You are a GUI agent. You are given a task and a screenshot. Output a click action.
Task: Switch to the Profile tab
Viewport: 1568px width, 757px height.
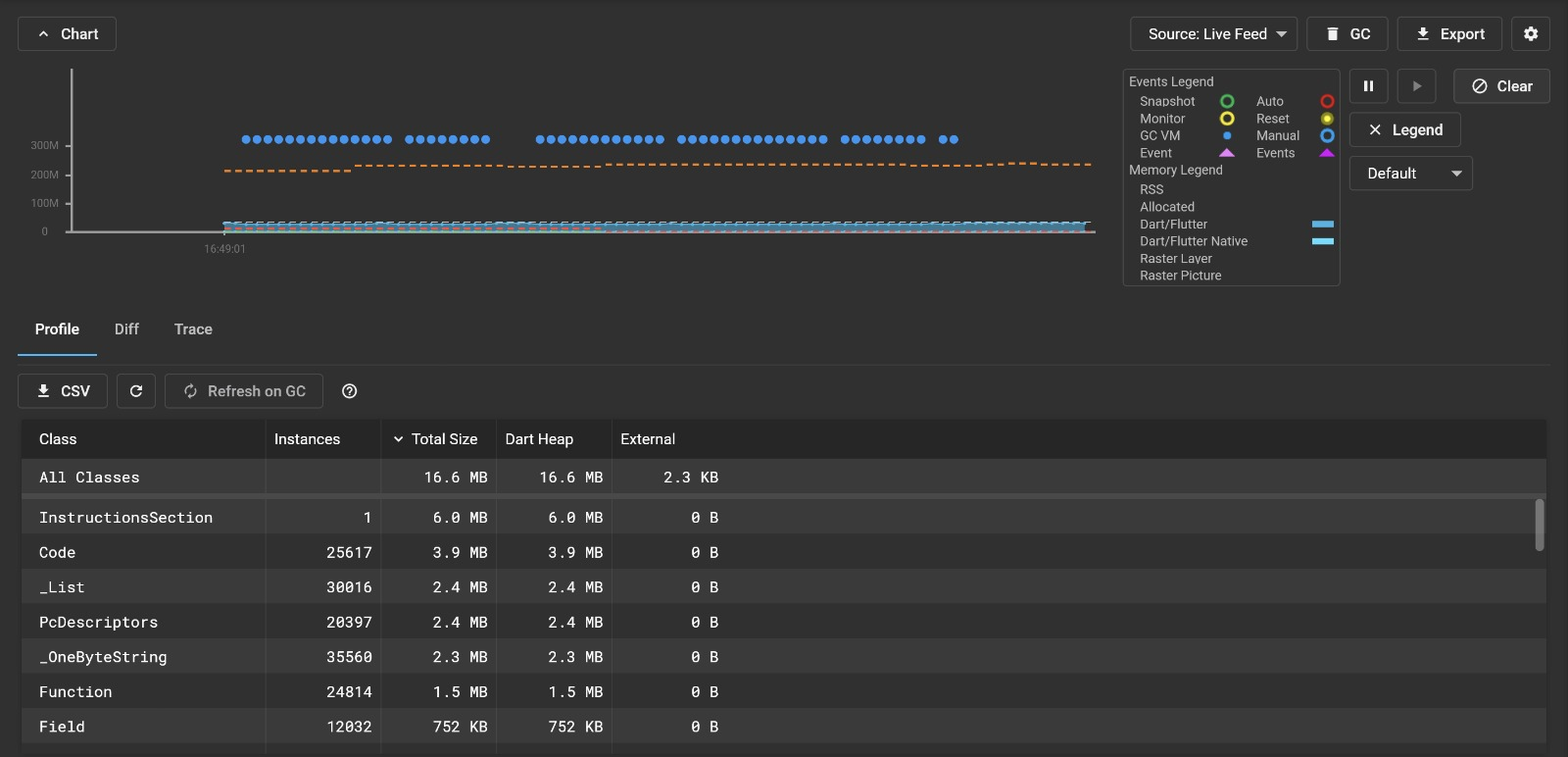[57, 329]
